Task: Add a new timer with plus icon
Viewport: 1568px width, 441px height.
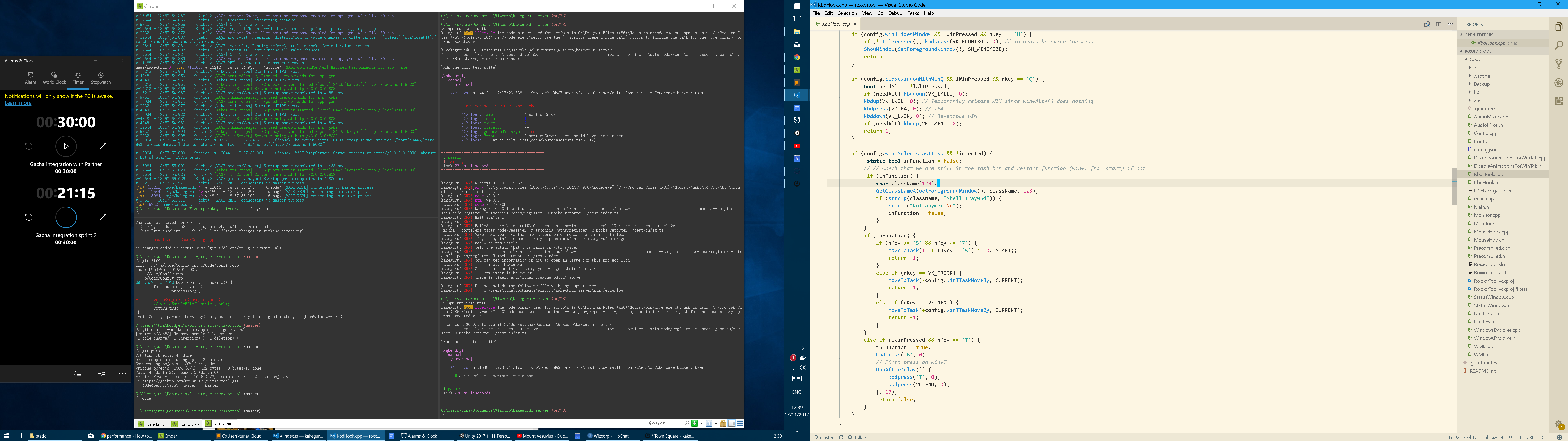Action: point(53,374)
